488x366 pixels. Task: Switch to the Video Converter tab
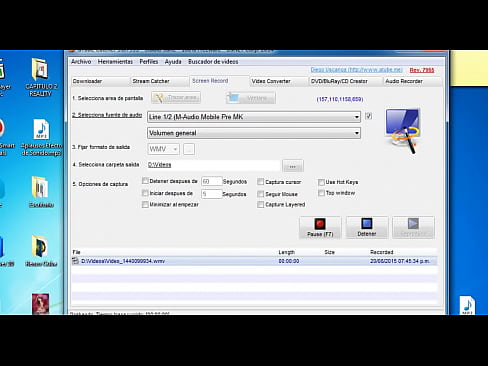click(x=279, y=81)
